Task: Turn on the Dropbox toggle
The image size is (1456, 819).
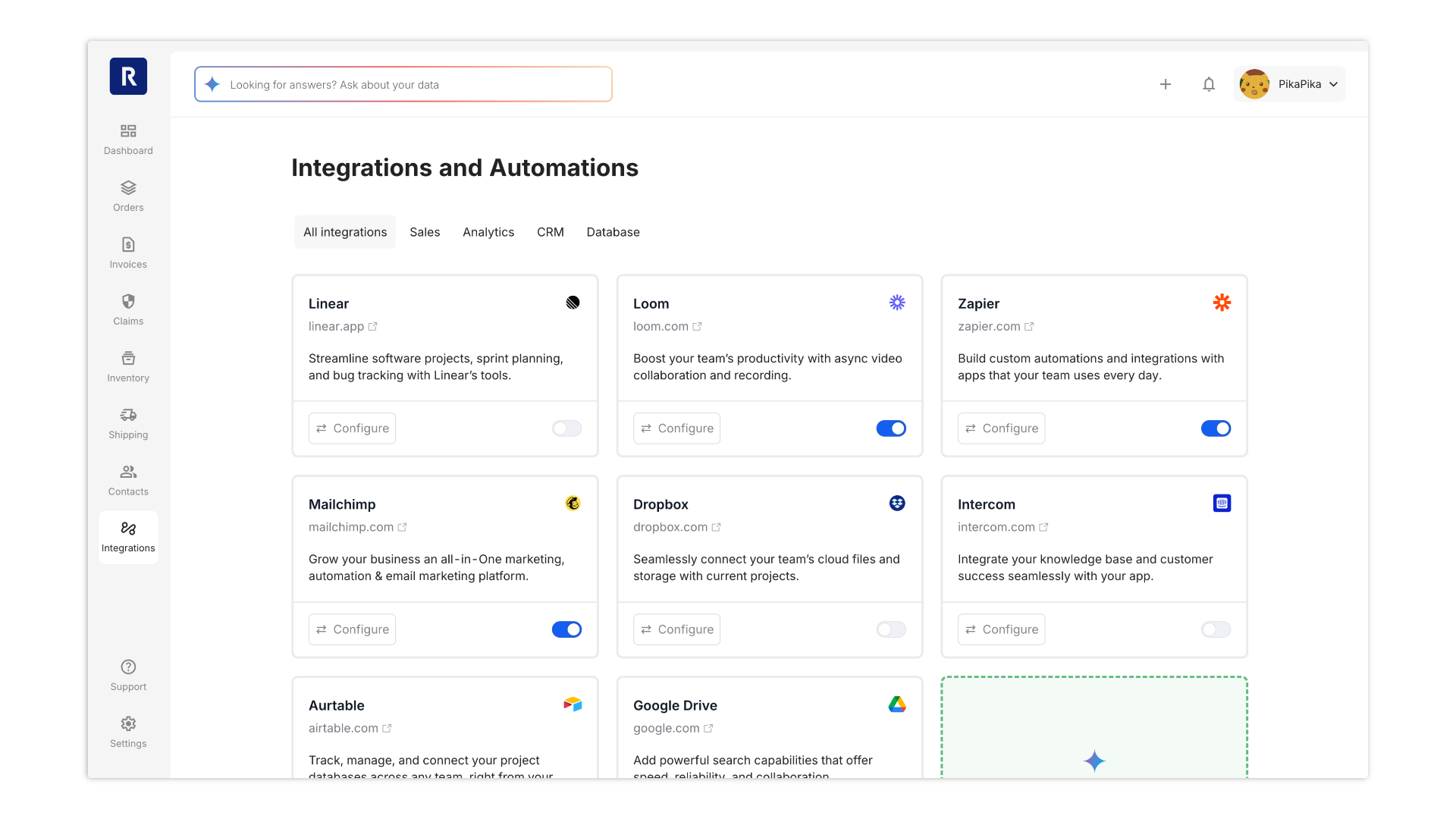Action: [891, 629]
